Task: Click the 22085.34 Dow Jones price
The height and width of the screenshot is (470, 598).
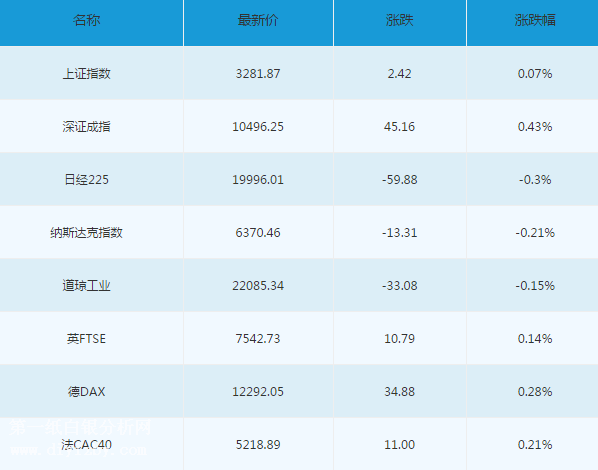Action: (x=258, y=285)
